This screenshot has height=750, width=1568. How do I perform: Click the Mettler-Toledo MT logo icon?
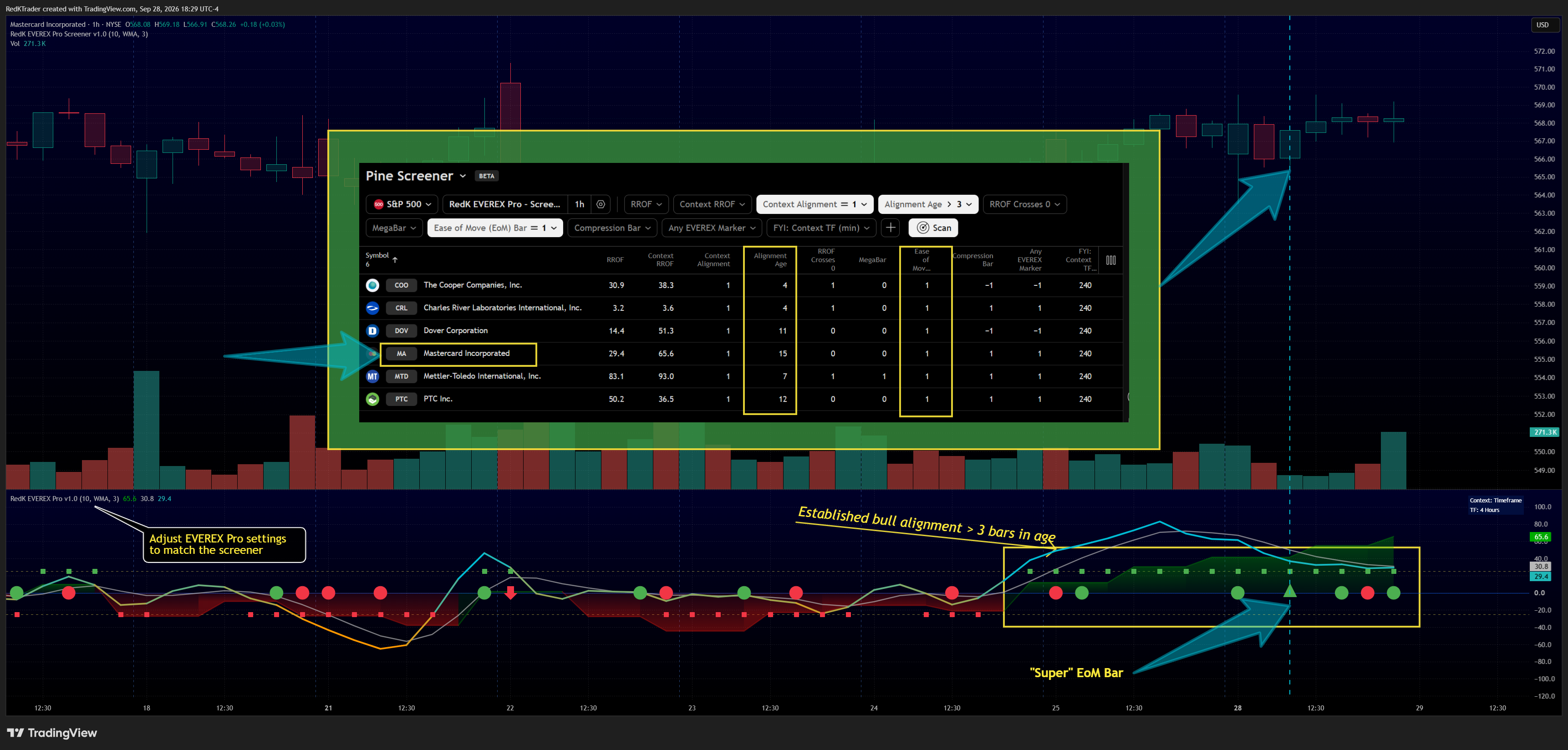tap(372, 376)
